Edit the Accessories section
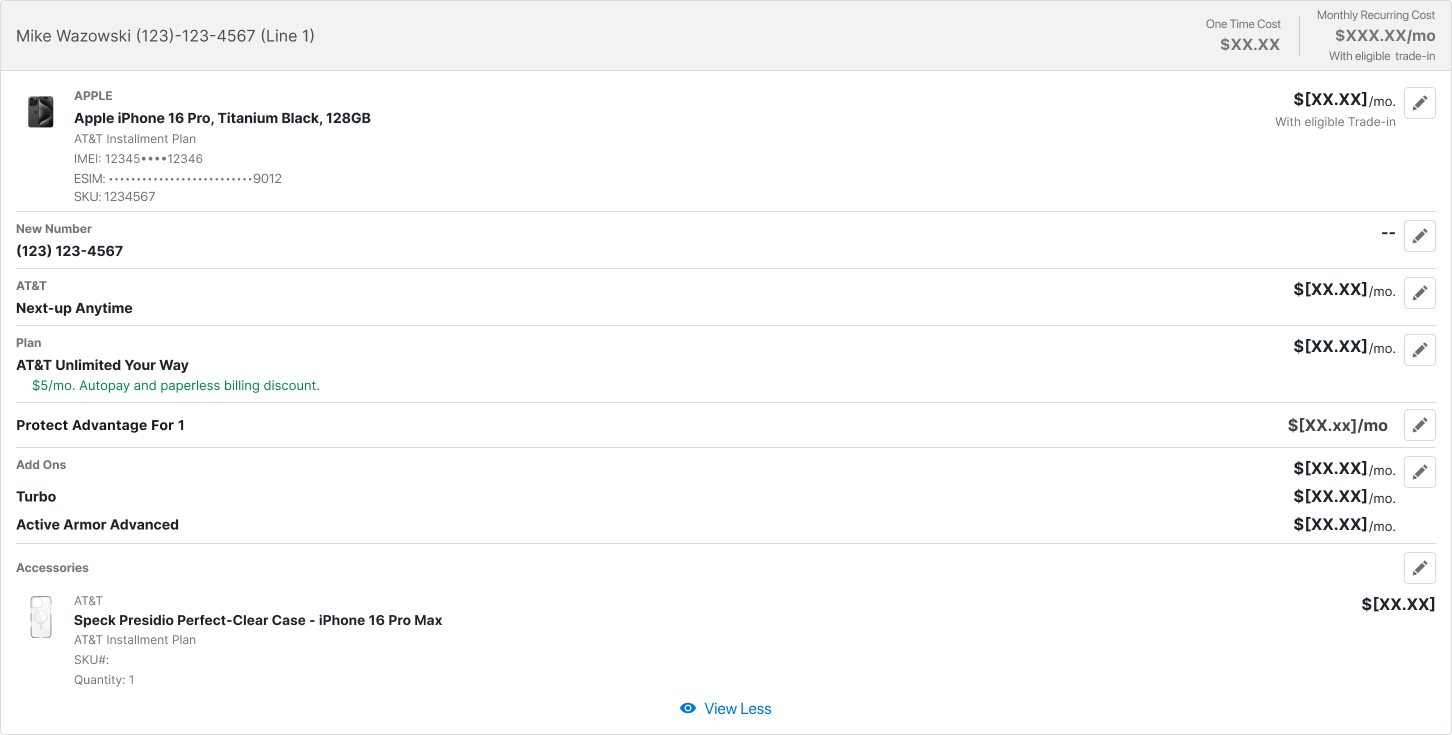 click(x=1420, y=568)
